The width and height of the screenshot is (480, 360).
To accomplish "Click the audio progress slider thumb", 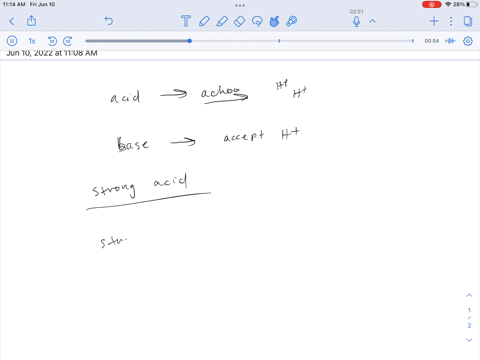I will 189,41.
